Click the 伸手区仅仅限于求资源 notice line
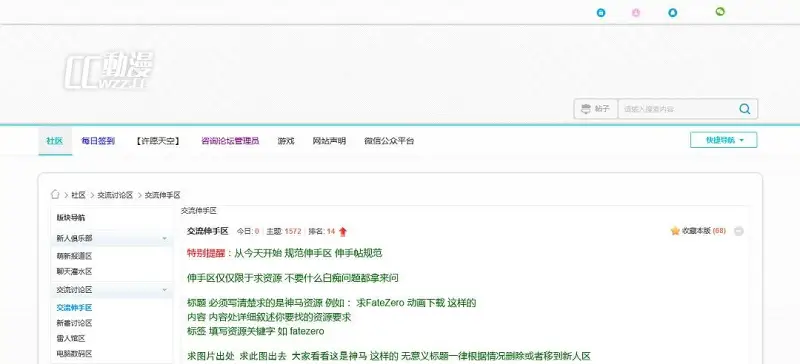The height and width of the screenshot is (364, 800). point(293,278)
